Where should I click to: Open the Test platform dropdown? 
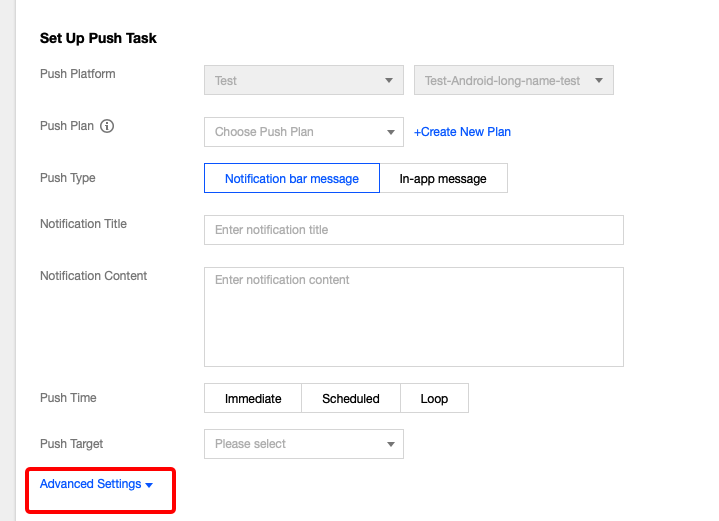pyautogui.click(x=303, y=81)
